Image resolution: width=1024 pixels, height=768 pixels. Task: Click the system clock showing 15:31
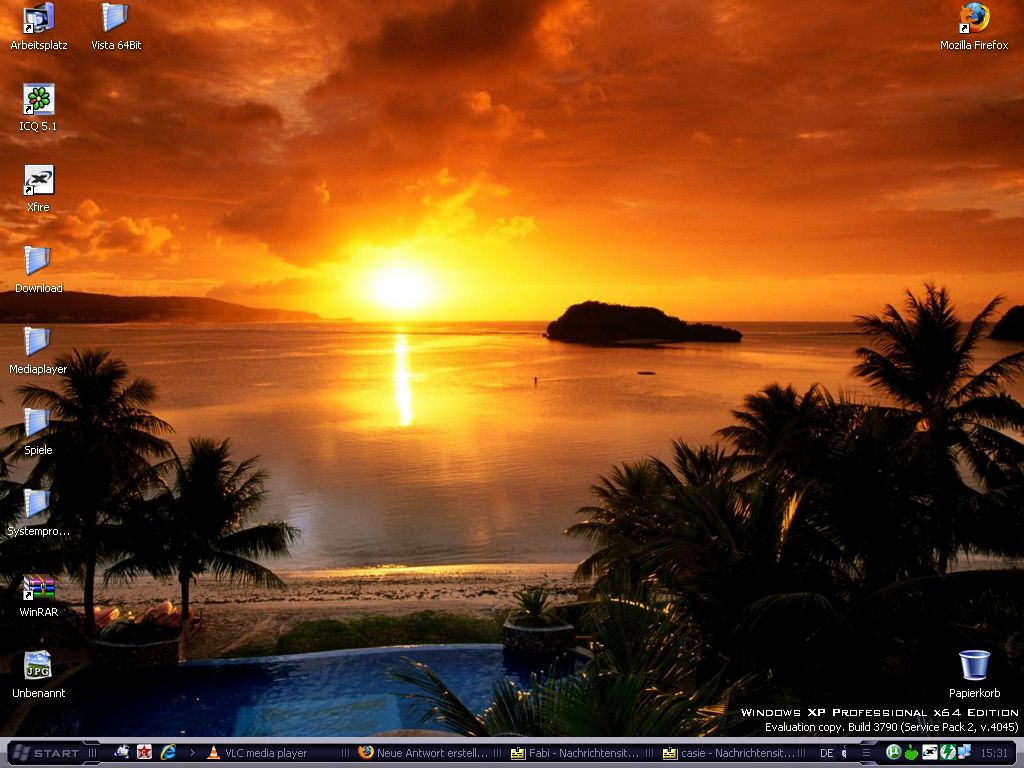click(x=994, y=753)
